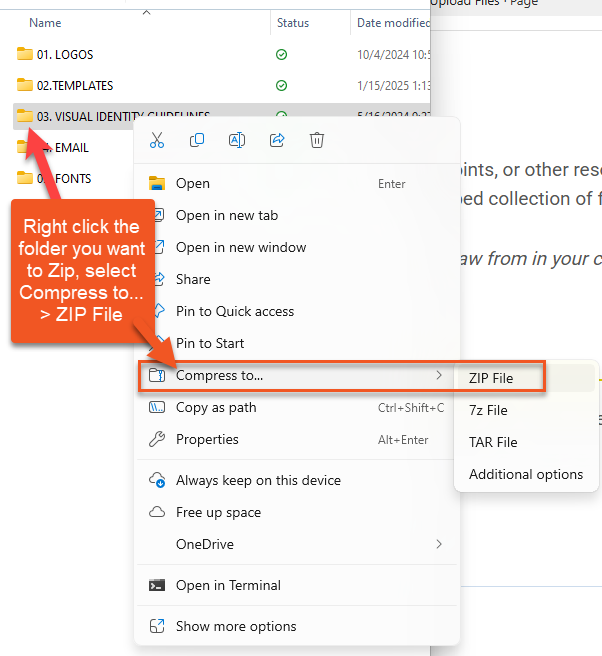Choose TAR File compression option
Image resolution: width=602 pixels, height=656 pixels.
(493, 442)
